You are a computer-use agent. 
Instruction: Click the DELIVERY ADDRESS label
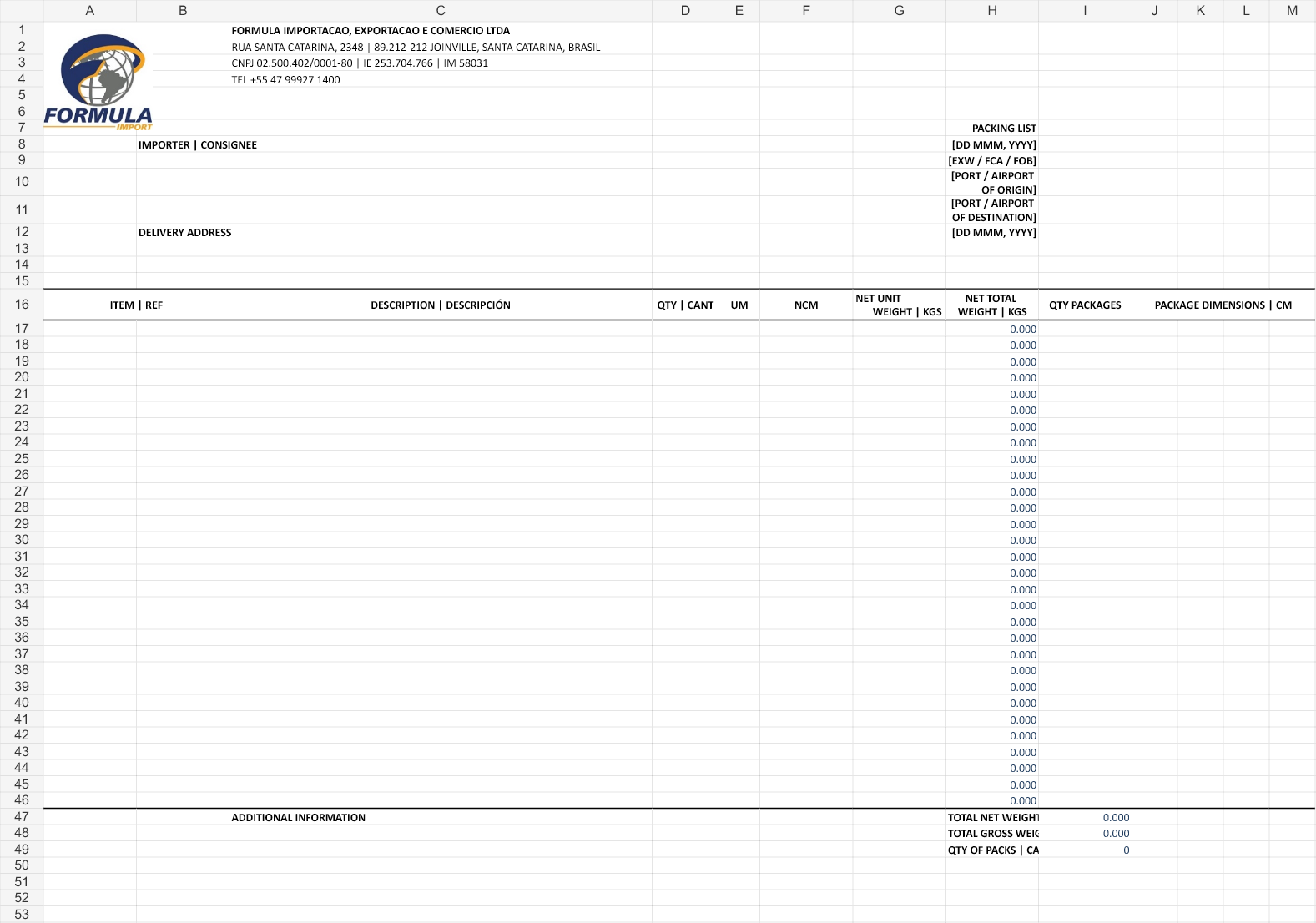tap(185, 233)
